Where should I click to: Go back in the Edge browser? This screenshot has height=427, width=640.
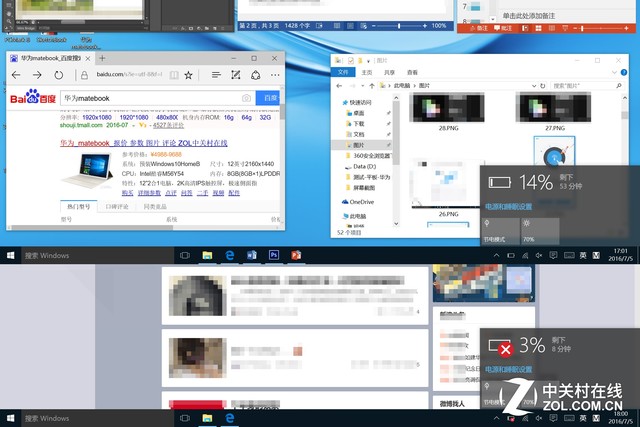pos(16,75)
